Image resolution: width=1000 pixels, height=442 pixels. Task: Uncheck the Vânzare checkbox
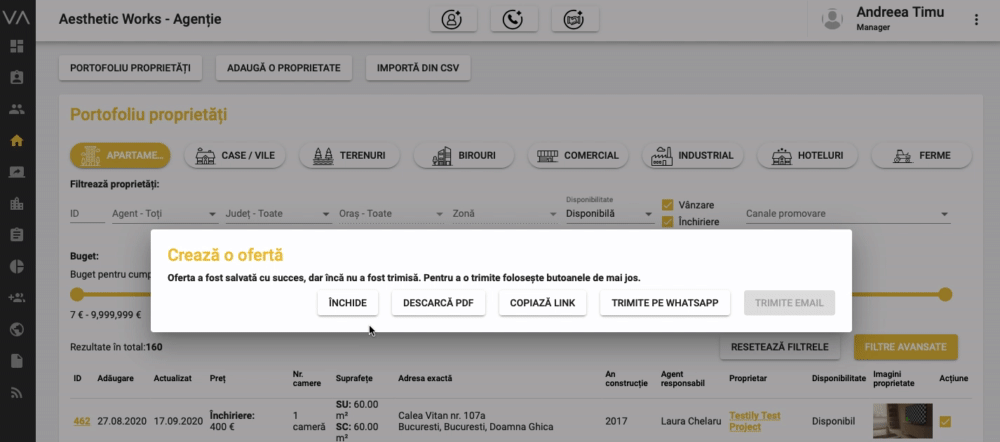[668, 205]
